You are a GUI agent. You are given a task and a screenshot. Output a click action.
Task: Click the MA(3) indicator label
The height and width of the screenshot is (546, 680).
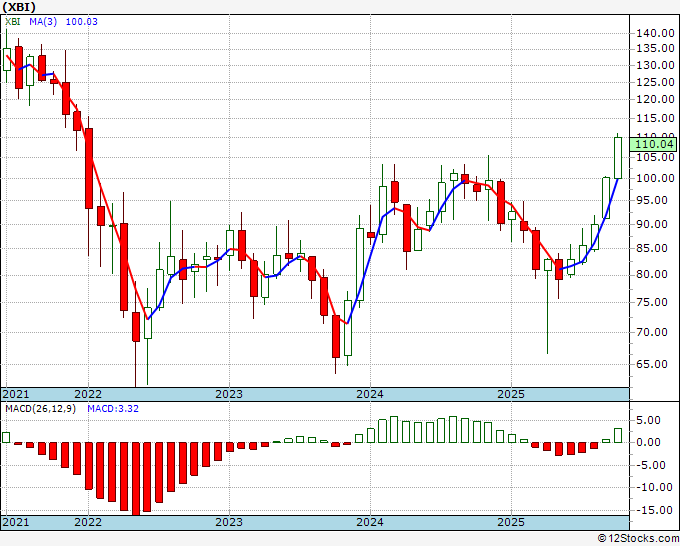point(43,22)
